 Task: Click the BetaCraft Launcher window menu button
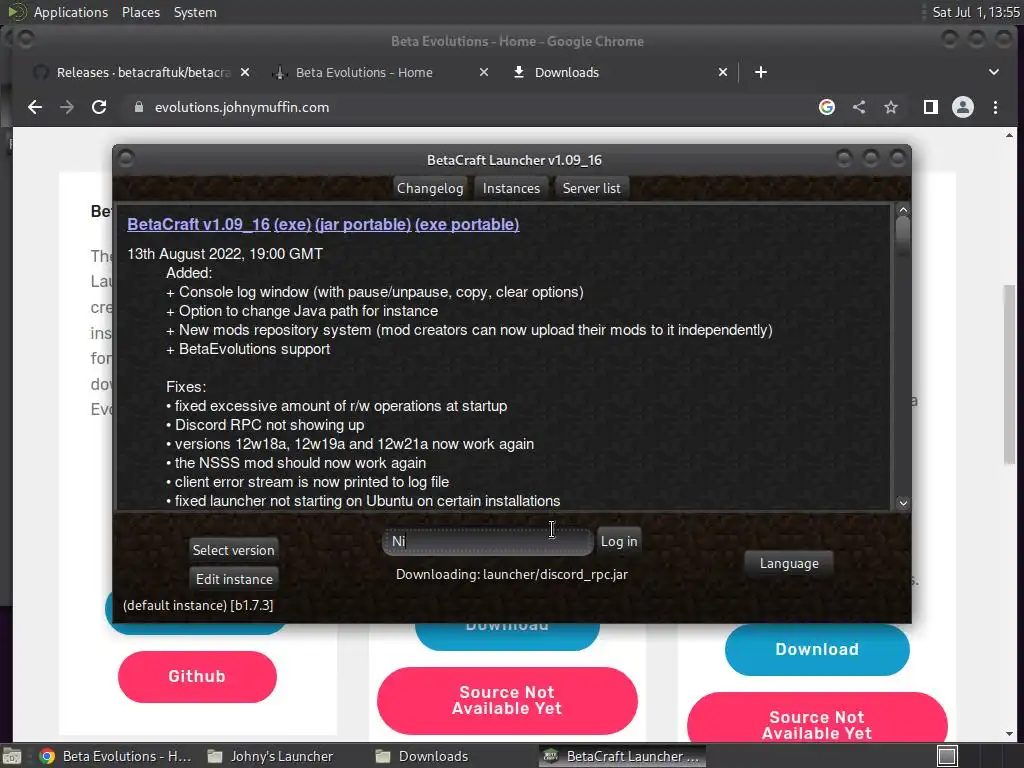point(126,159)
